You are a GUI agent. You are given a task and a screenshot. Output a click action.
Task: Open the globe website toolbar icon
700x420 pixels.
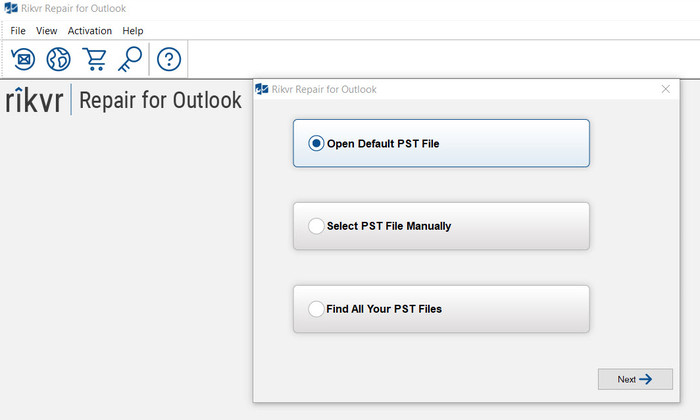[58, 59]
